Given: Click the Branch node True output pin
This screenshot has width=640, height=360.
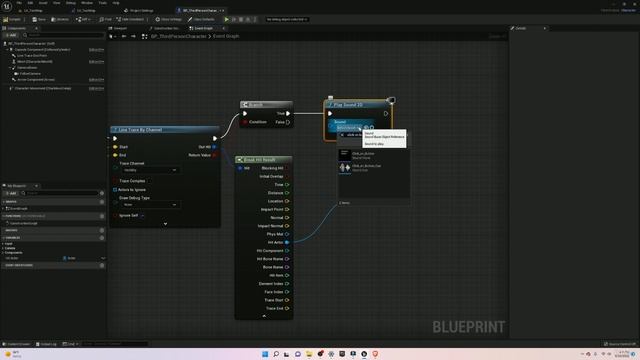Looking at the screenshot, I should point(288,113).
